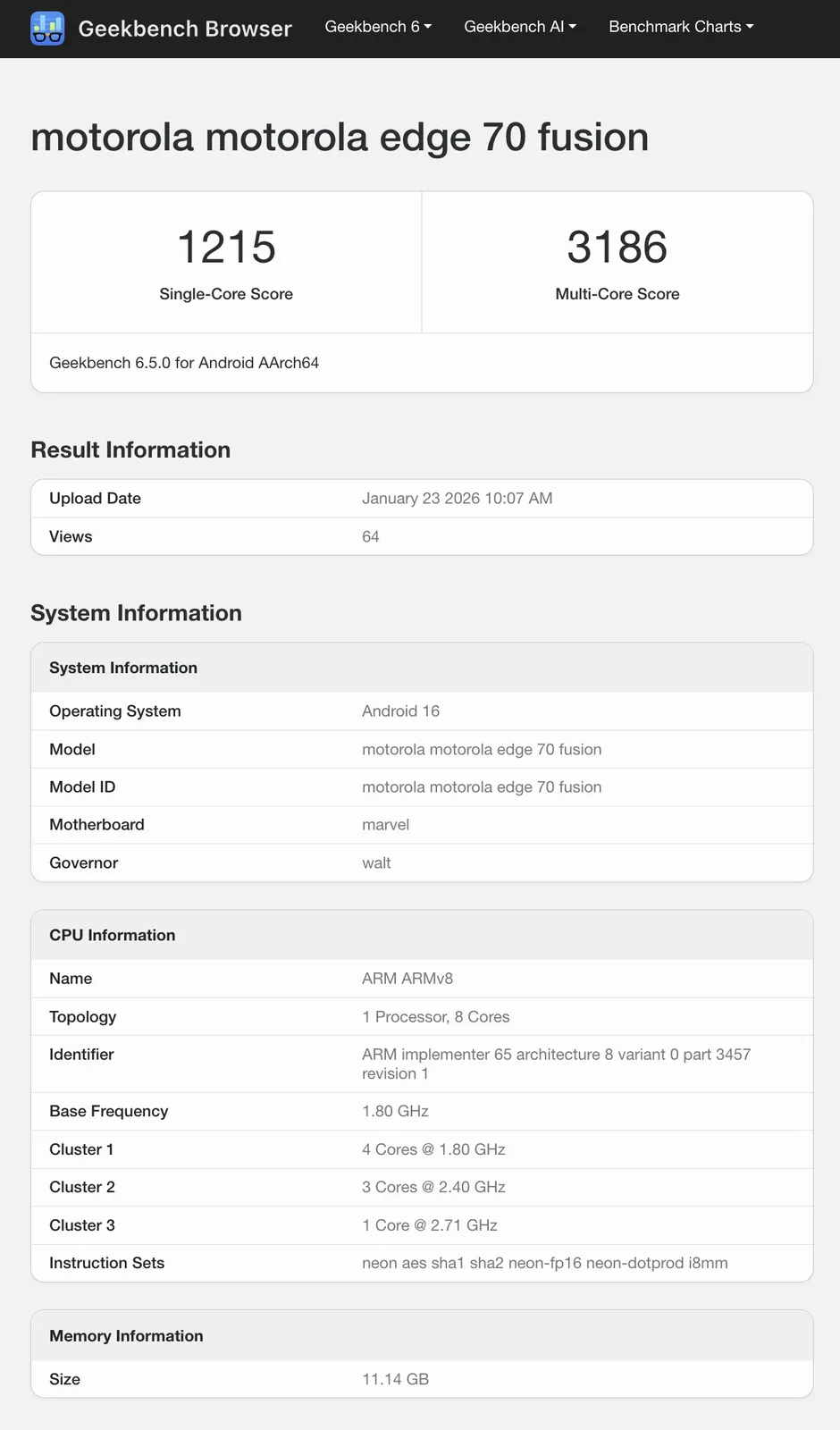Click the Topology value 1 Processor, 8 Cores
840x1430 pixels.
tap(435, 1017)
